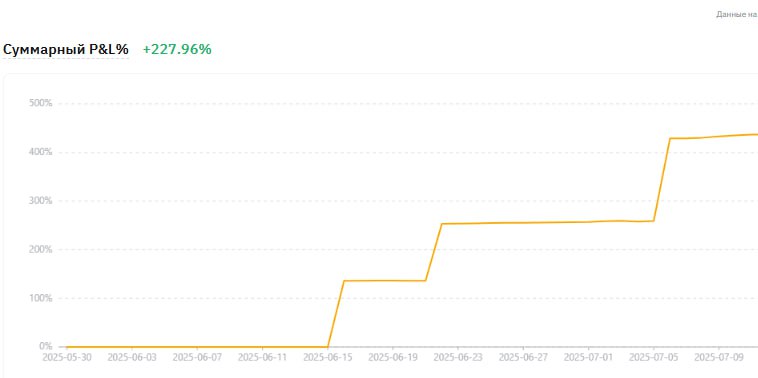Select the 500% y-axis label
This screenshot has width=758, height=378.
[41, 103]
